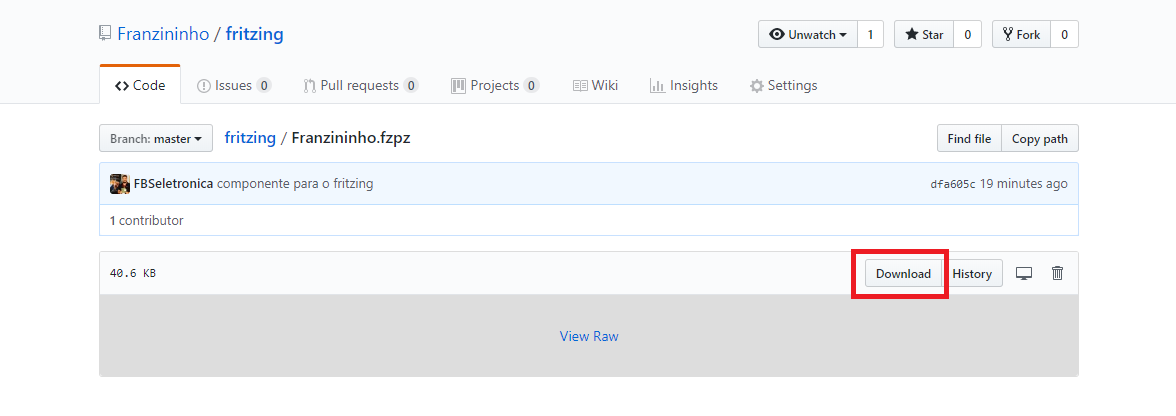Open the Settings tab
Image resolution: width=1176 pixels, height=416 pixels.
pos(784,85)
